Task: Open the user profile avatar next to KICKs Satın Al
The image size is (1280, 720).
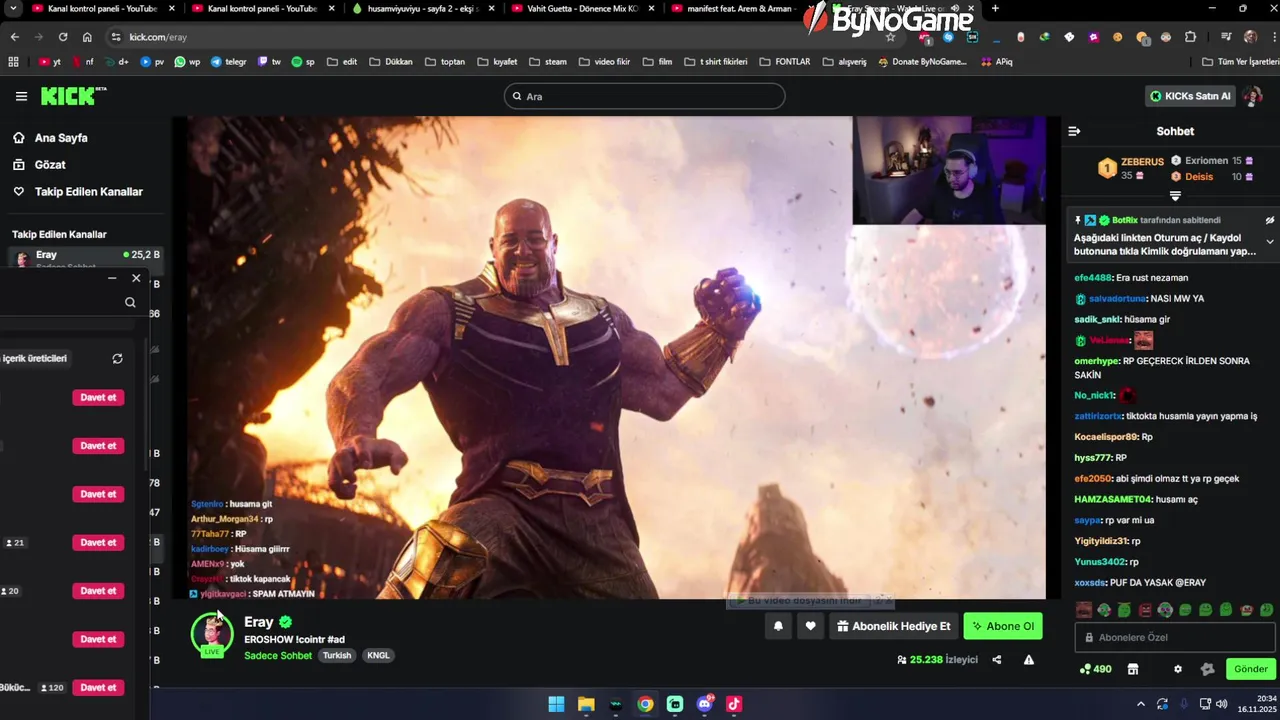Action: pos(1253,96)
